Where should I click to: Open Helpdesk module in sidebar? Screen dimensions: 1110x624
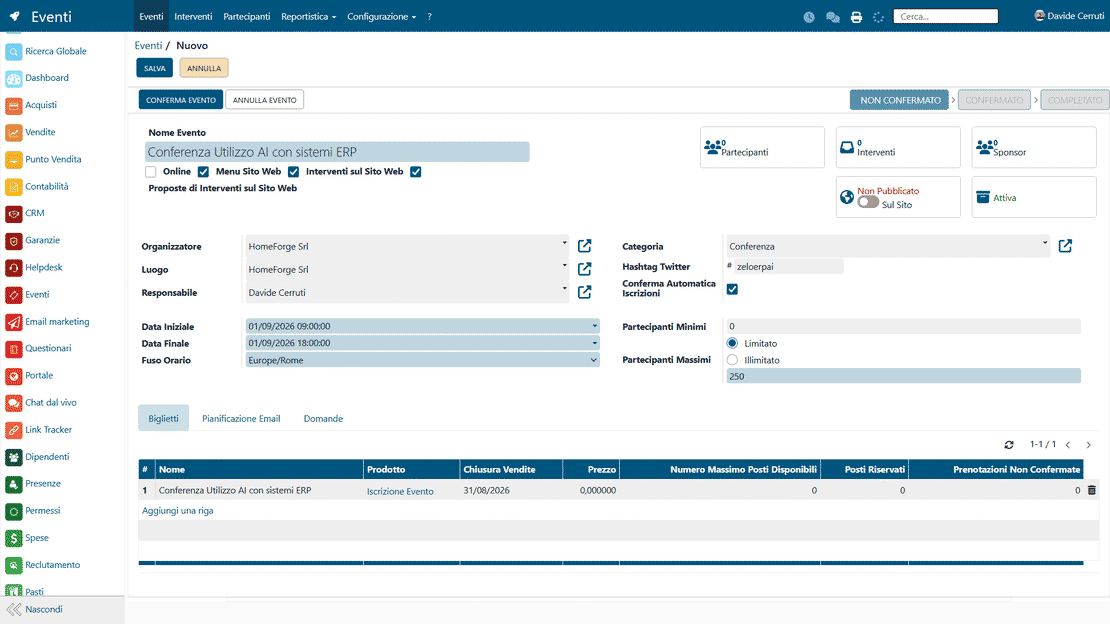pos(34,268)
